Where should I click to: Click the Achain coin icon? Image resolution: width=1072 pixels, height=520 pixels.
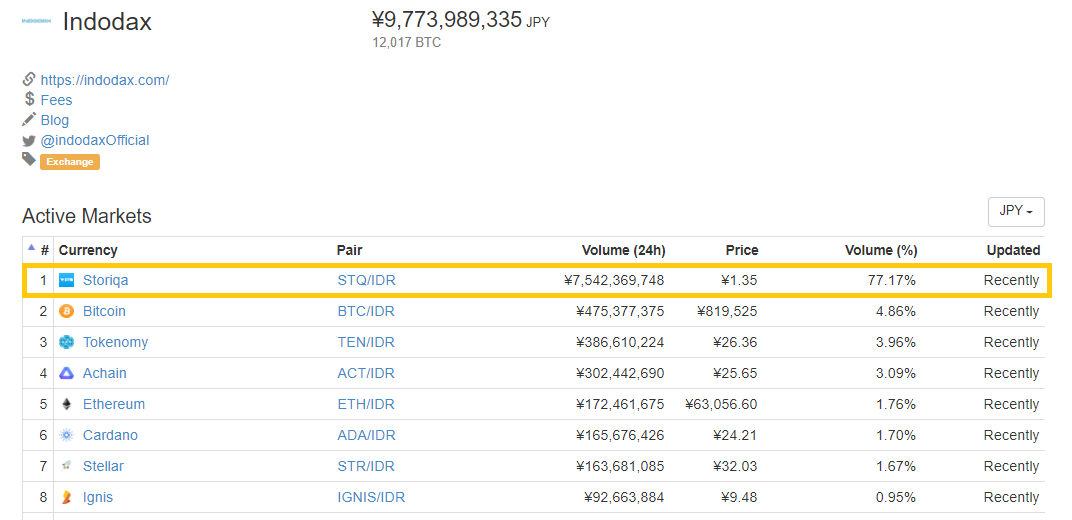coord(67,373)
